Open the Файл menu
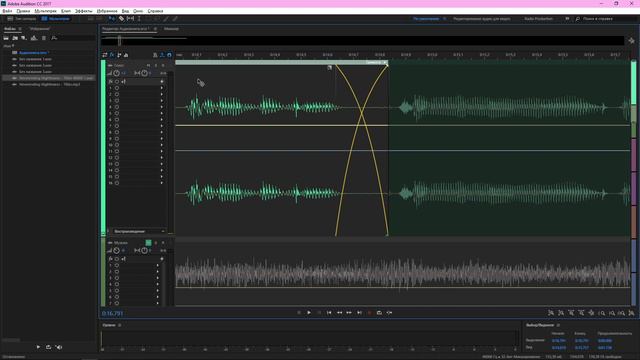The height and width of the screenshot is (360, 640). 7,11
